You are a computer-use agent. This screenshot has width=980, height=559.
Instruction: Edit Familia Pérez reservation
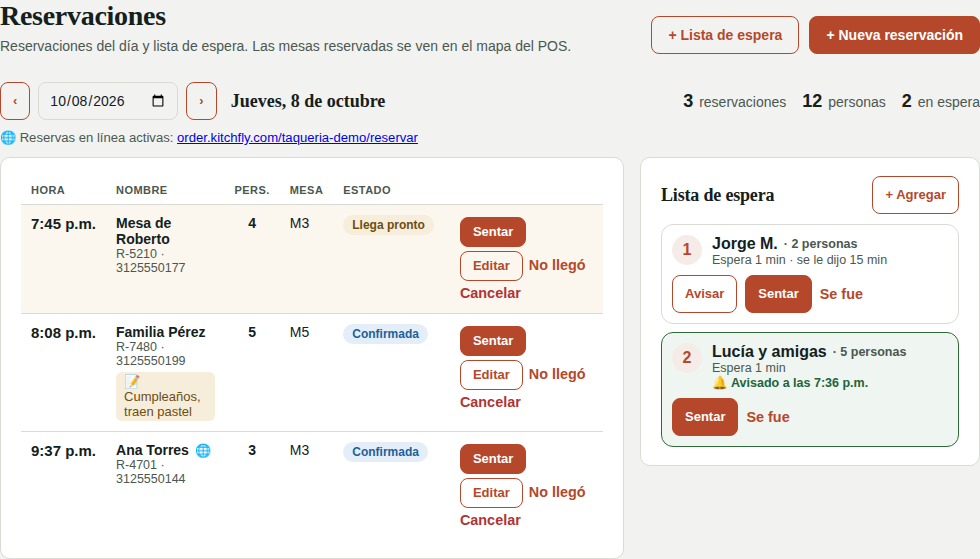pos(491,375)
